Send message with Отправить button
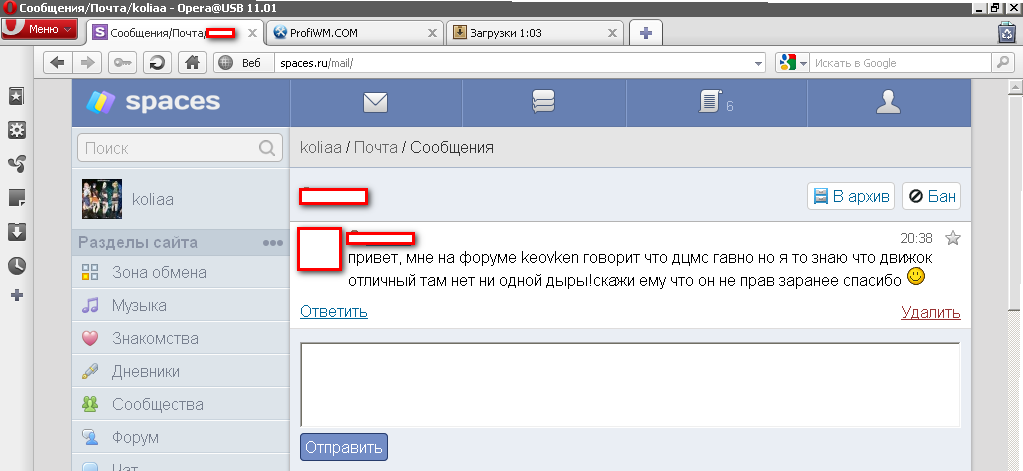 coord(344,448)
